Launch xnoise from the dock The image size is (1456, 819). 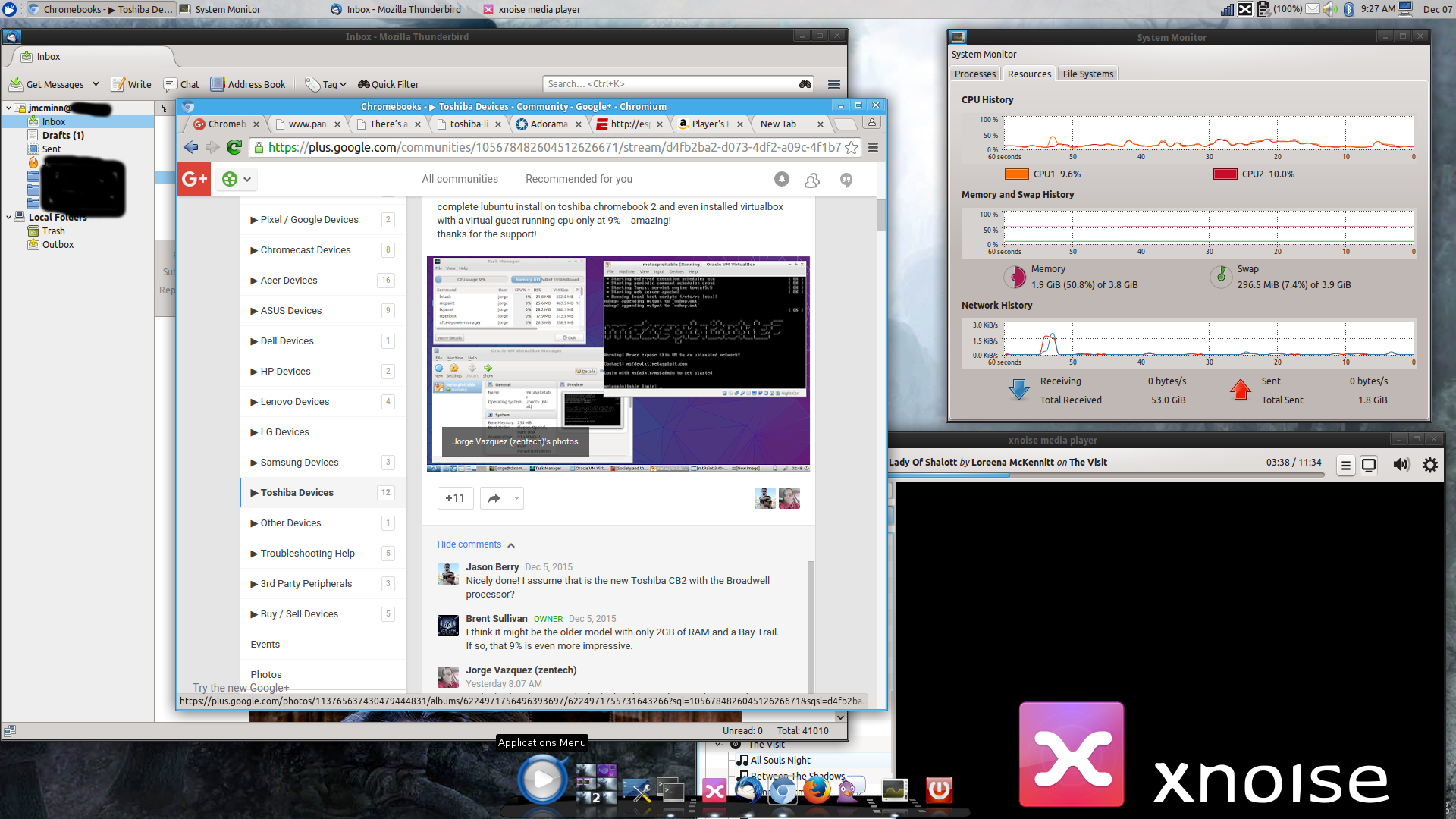pyautogui.click(x=714, y=792)
